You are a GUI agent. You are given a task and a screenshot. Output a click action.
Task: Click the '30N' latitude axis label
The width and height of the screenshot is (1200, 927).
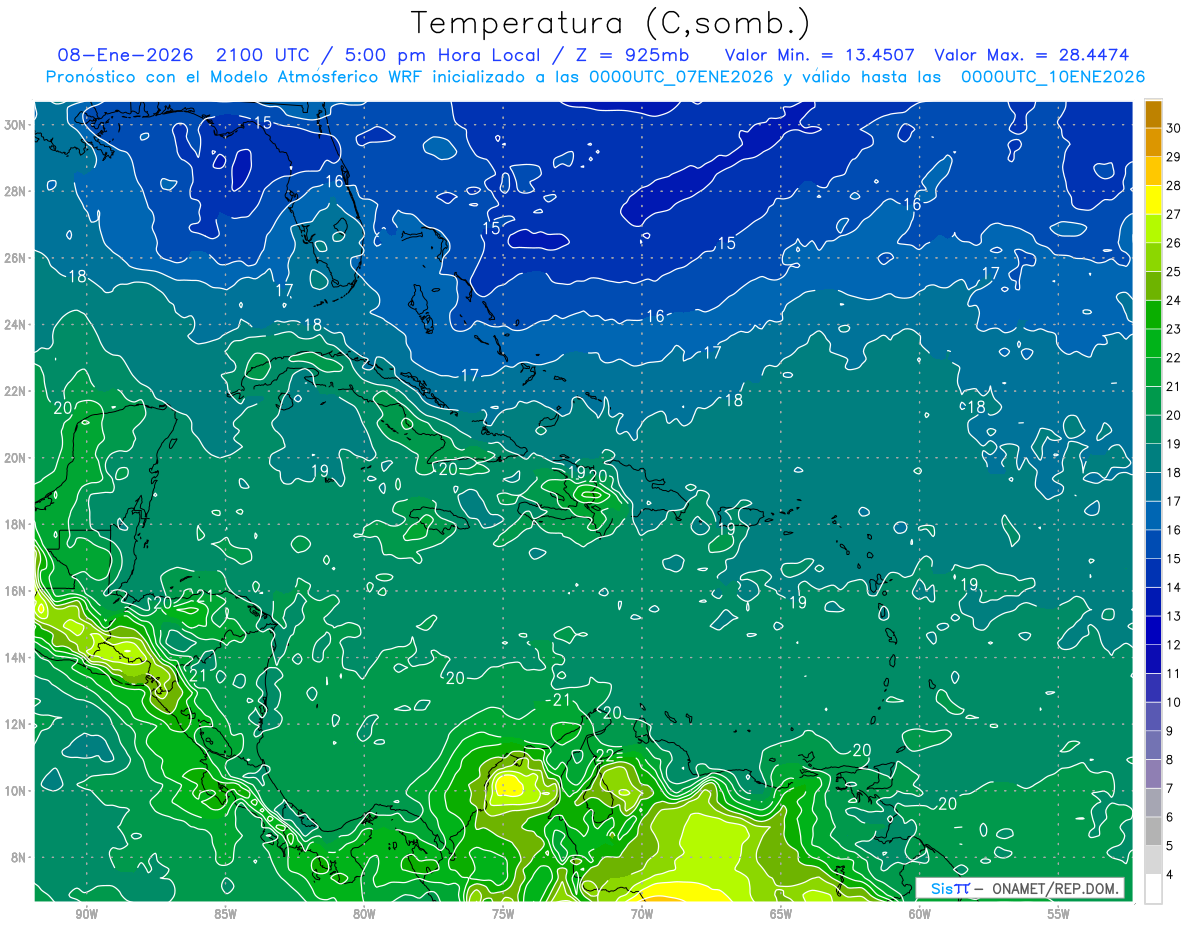16,125
